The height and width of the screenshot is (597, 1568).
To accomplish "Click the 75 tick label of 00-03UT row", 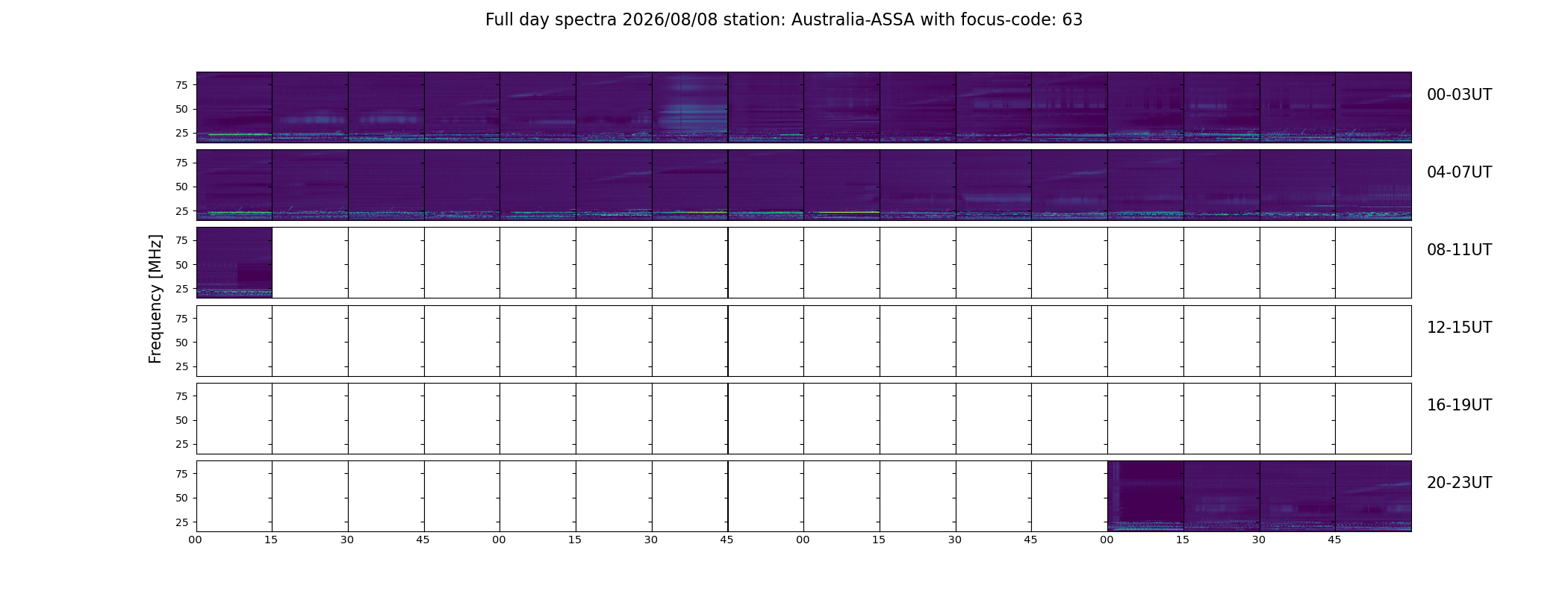I will click(181, 85).
